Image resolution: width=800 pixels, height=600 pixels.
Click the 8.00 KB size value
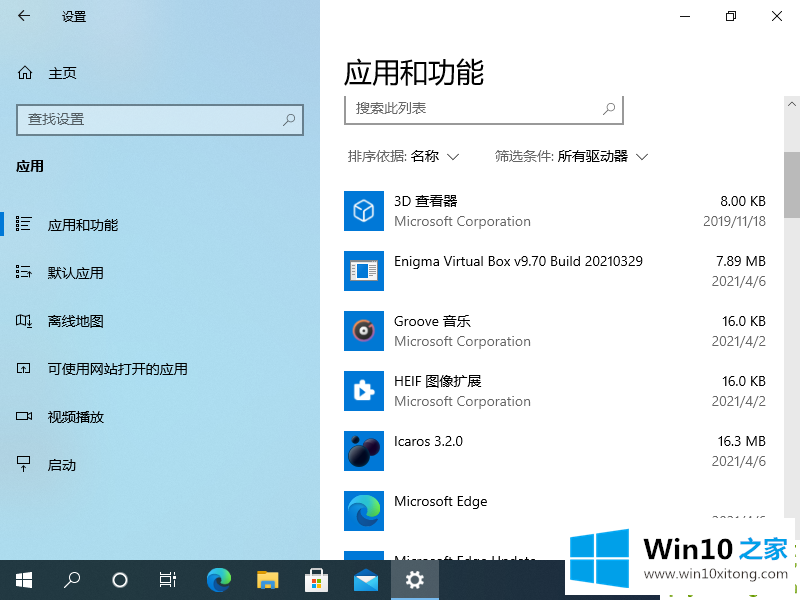tap(743, 201)
